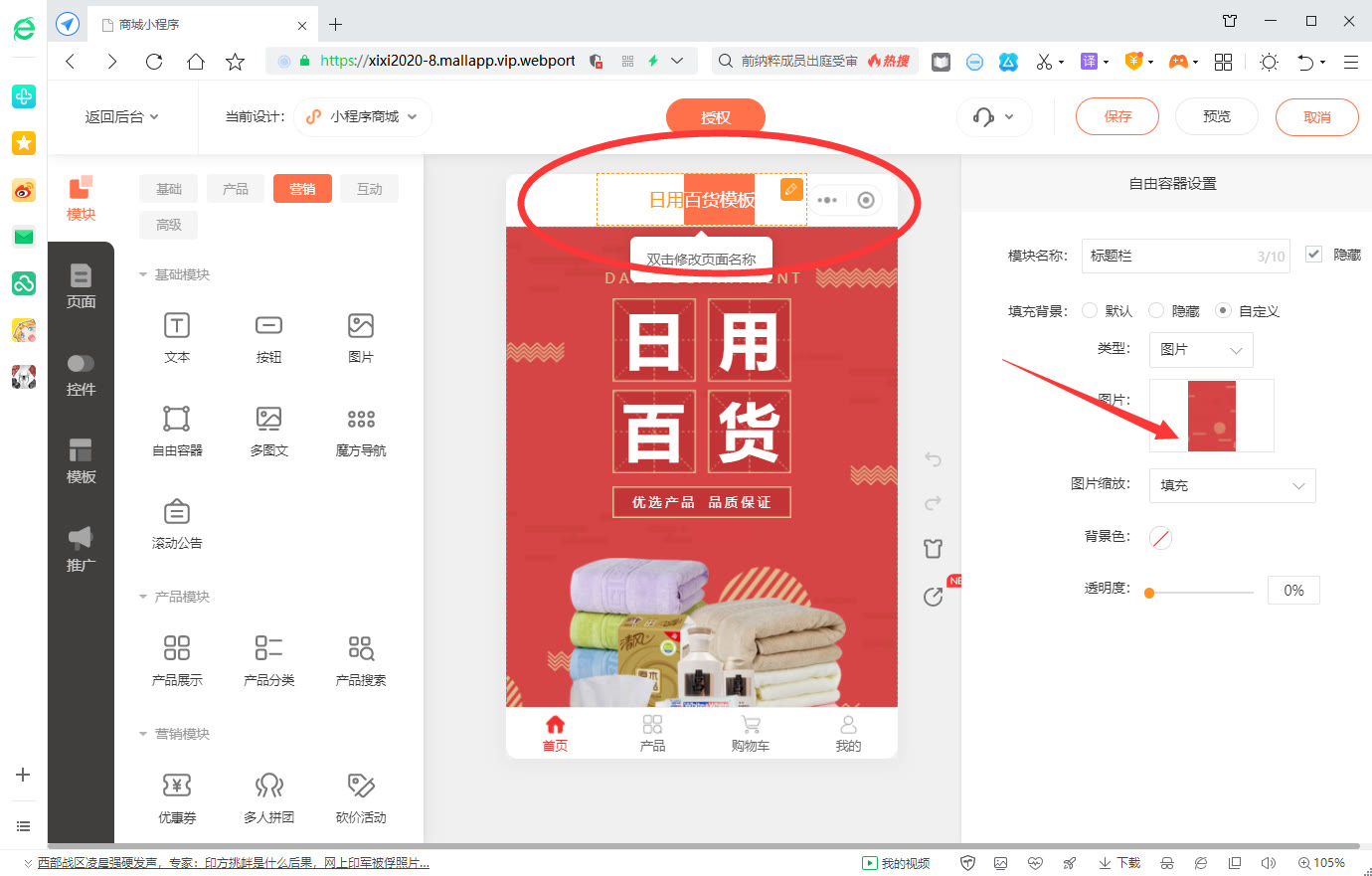Select the 隐藏 radio for fill background
Screen dimensions: 1372x876
1155,310
